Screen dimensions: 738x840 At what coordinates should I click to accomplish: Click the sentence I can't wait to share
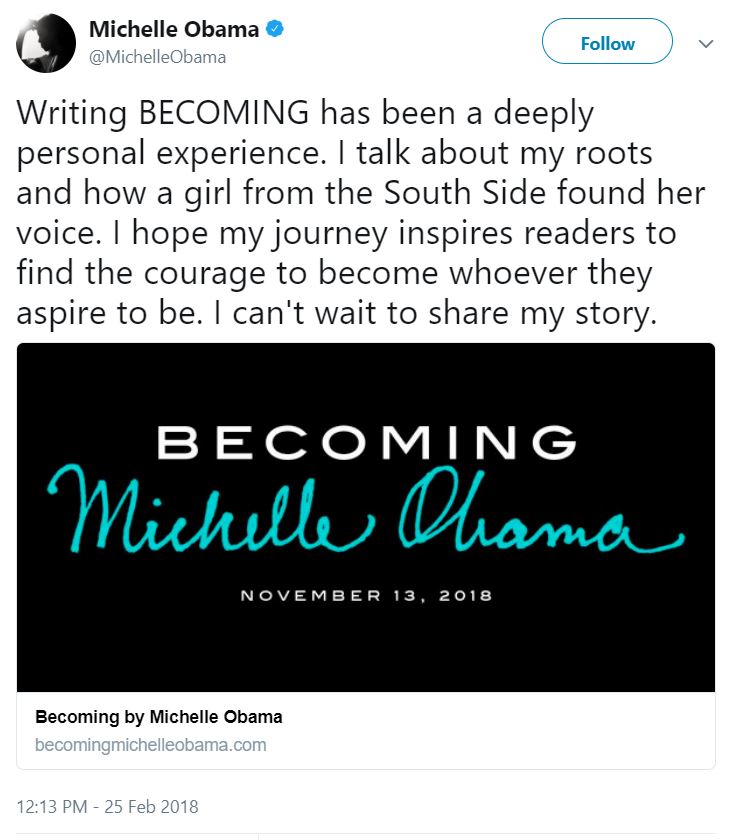coord(434,313)
